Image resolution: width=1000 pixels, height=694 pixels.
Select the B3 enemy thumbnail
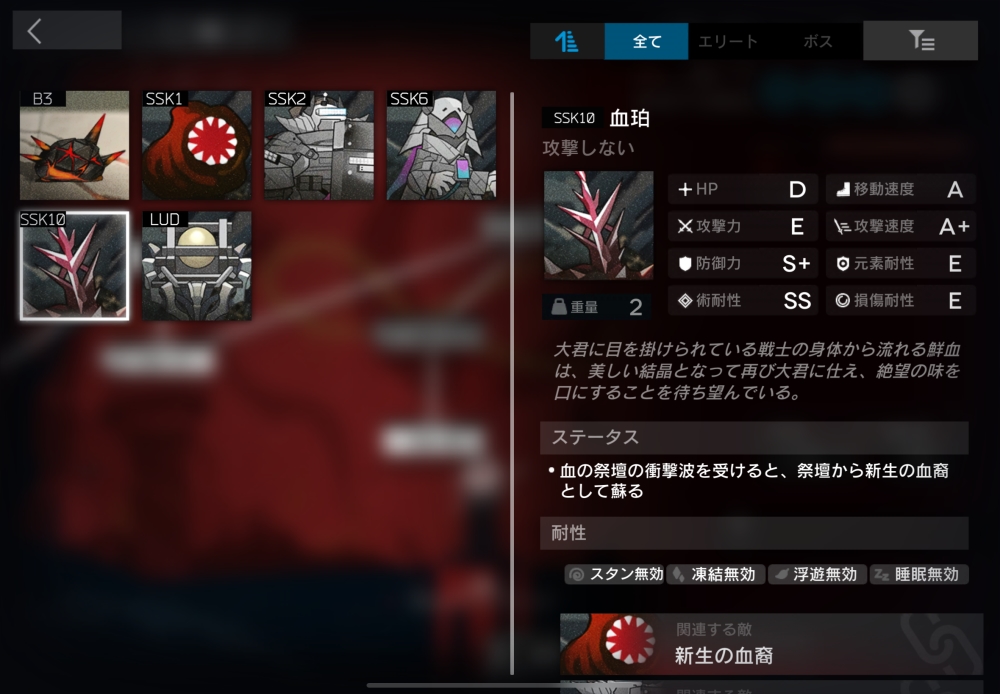74,145
